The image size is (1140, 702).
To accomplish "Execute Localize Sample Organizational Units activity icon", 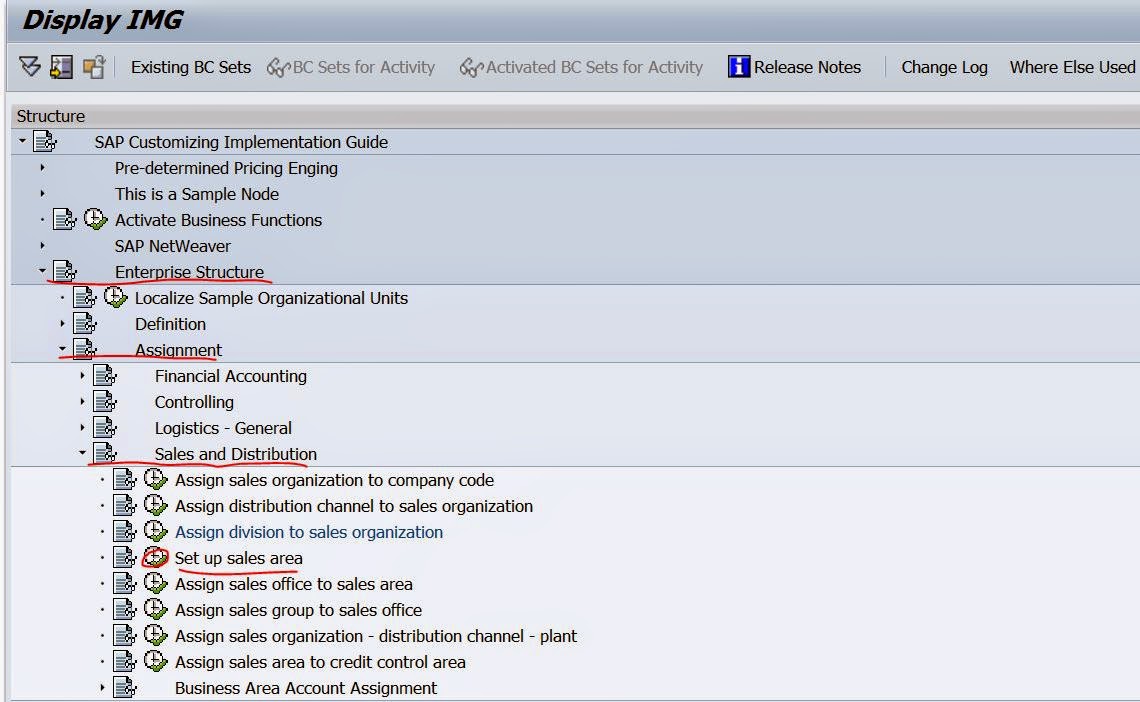I will 115,296.
